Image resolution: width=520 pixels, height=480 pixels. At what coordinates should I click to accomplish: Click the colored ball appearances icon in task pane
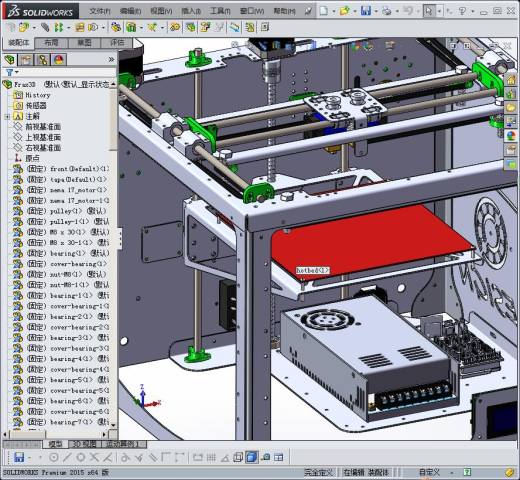(511, 136)
